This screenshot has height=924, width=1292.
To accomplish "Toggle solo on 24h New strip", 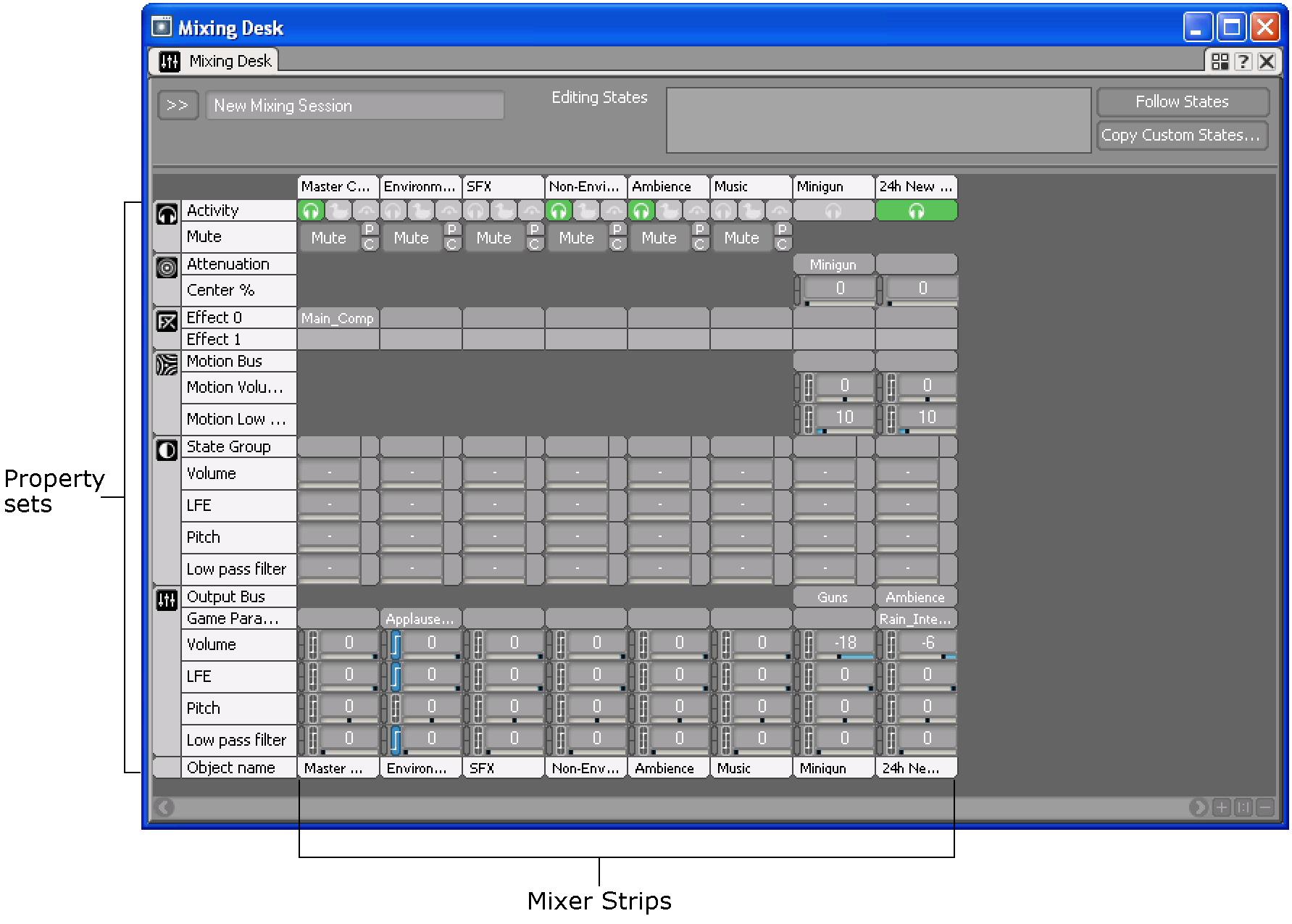I will tap(916, 211).
